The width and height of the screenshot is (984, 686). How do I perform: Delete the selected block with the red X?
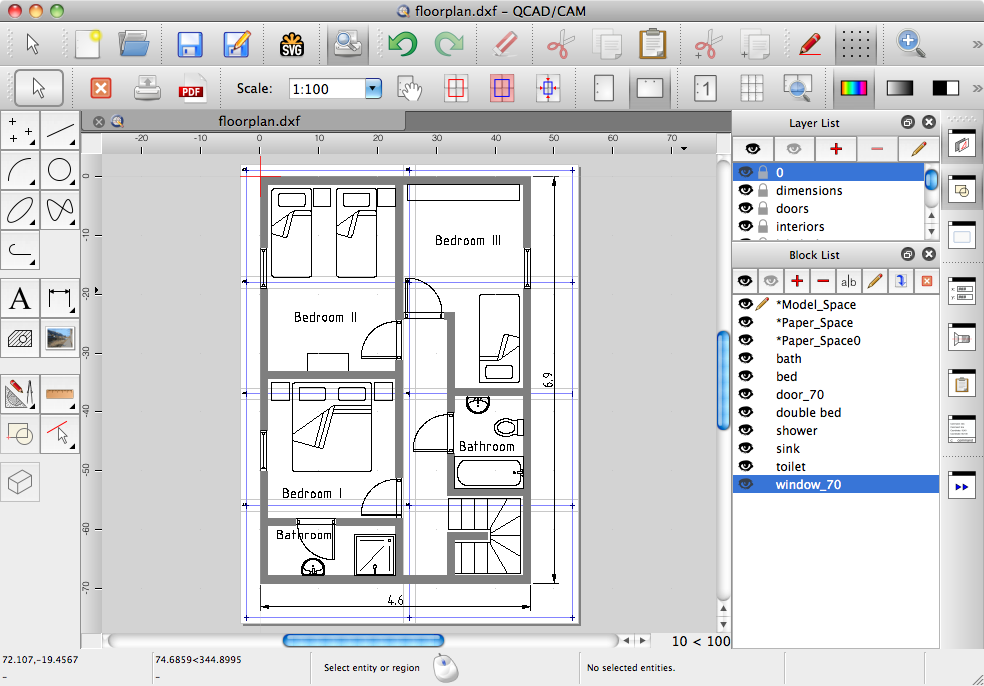point(926,281)
